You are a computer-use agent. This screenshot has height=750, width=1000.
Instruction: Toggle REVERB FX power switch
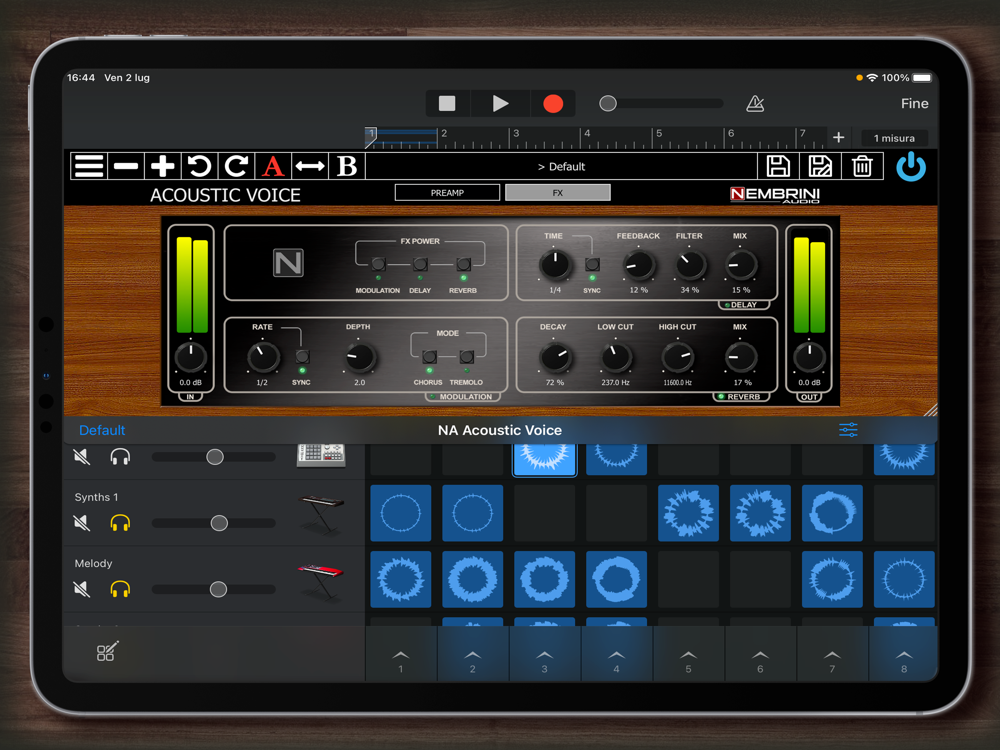click(464, 264)
